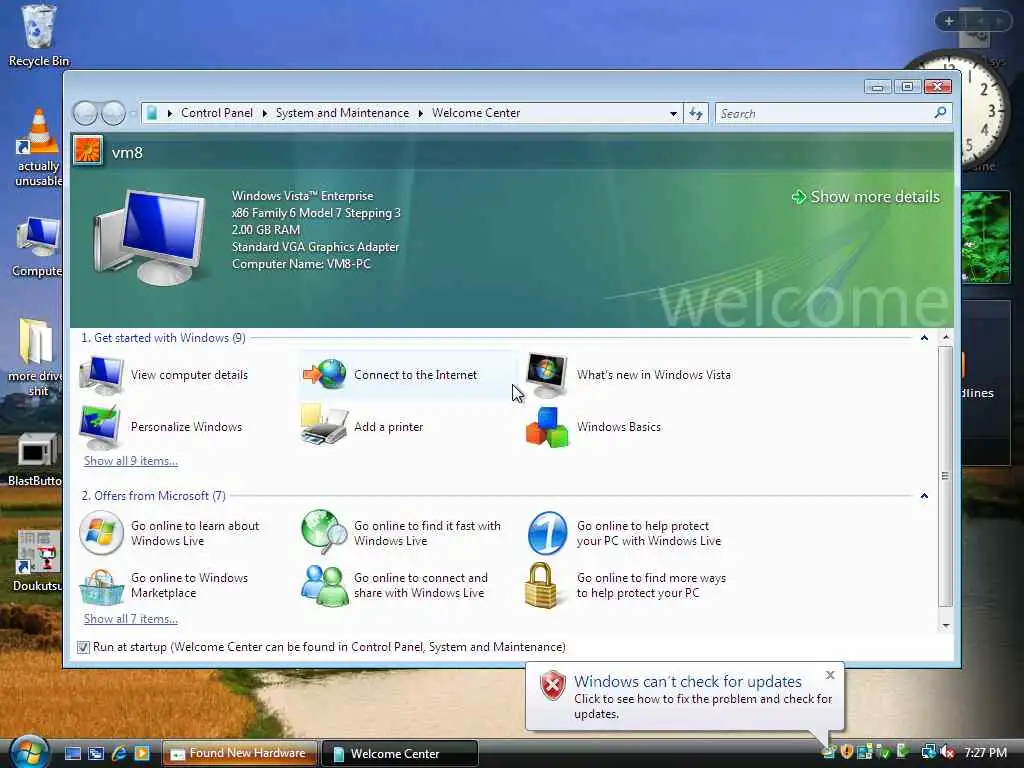The height and width of the screenshot is (768, 1024).
Task: Click the learn about Windows Live icon
Action: tap(101, 533)
